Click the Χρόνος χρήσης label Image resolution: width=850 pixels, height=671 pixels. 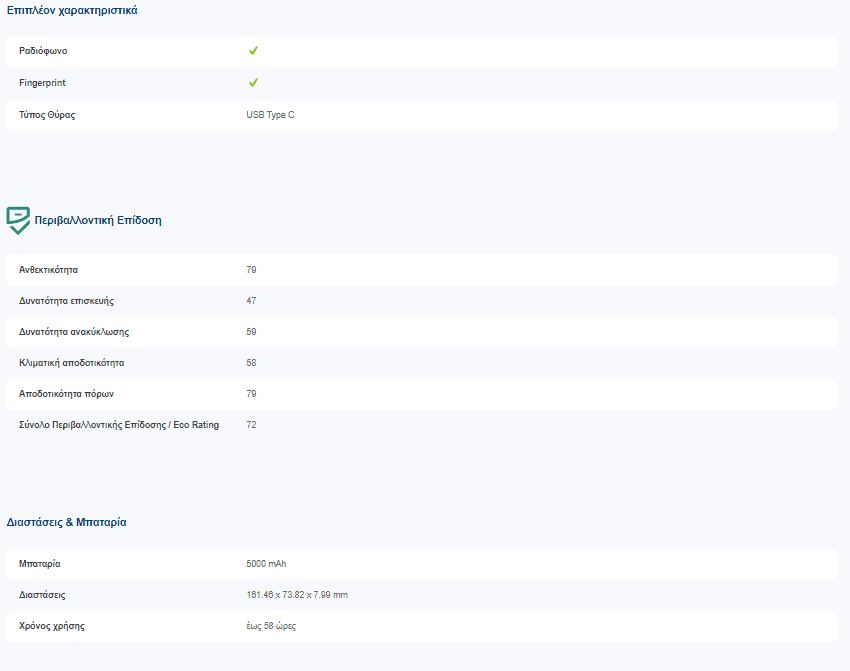pos(52,626)
